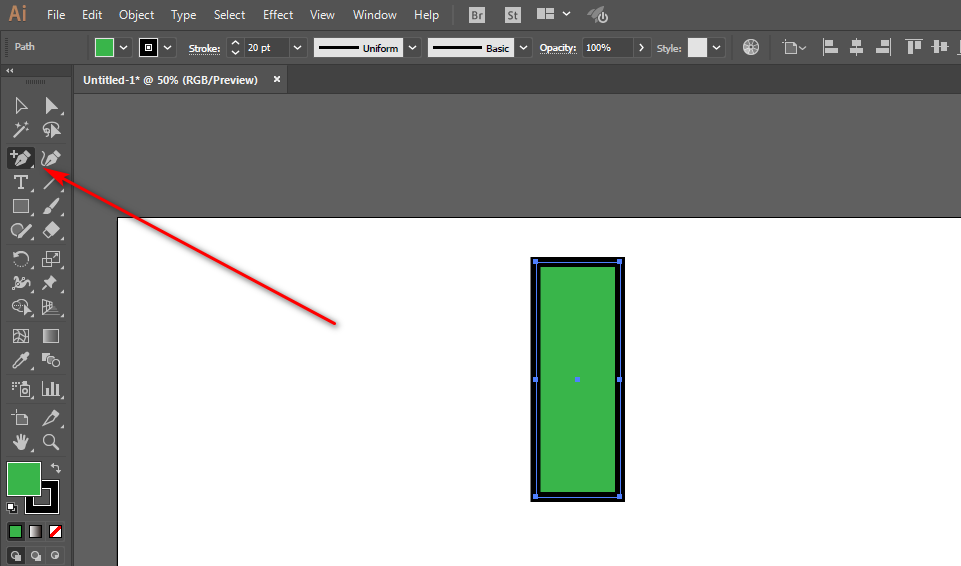Viewport: 961px width, 566px height.
Task: Switch to Untitled-1 document tab
Action: click(x=170, y=80)
